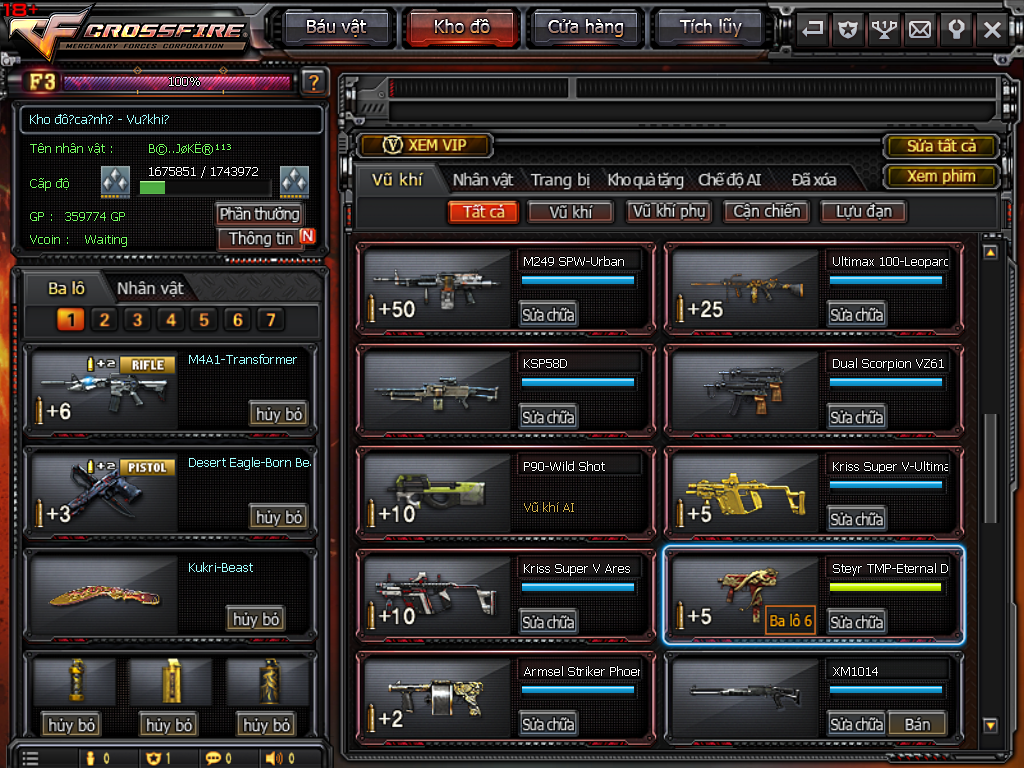
Task: Click the back arrow icon in top bar
Action: point(812,29)
